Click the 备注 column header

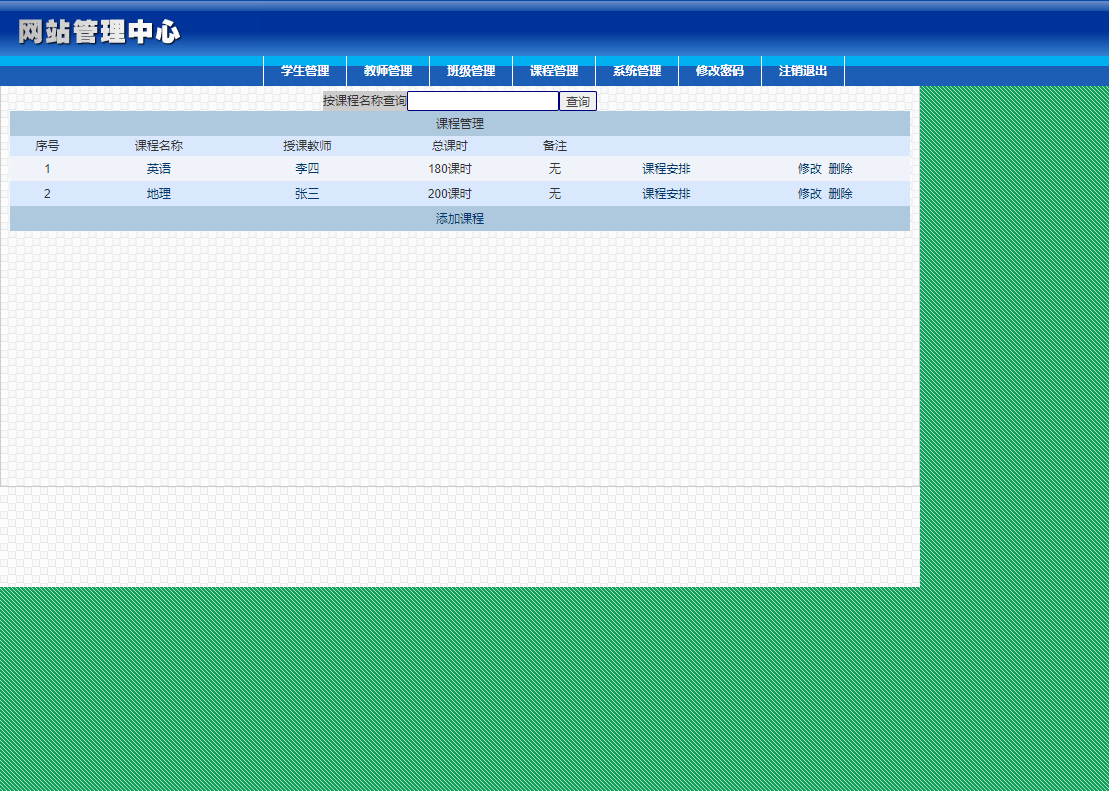click(x=555, y=146)
